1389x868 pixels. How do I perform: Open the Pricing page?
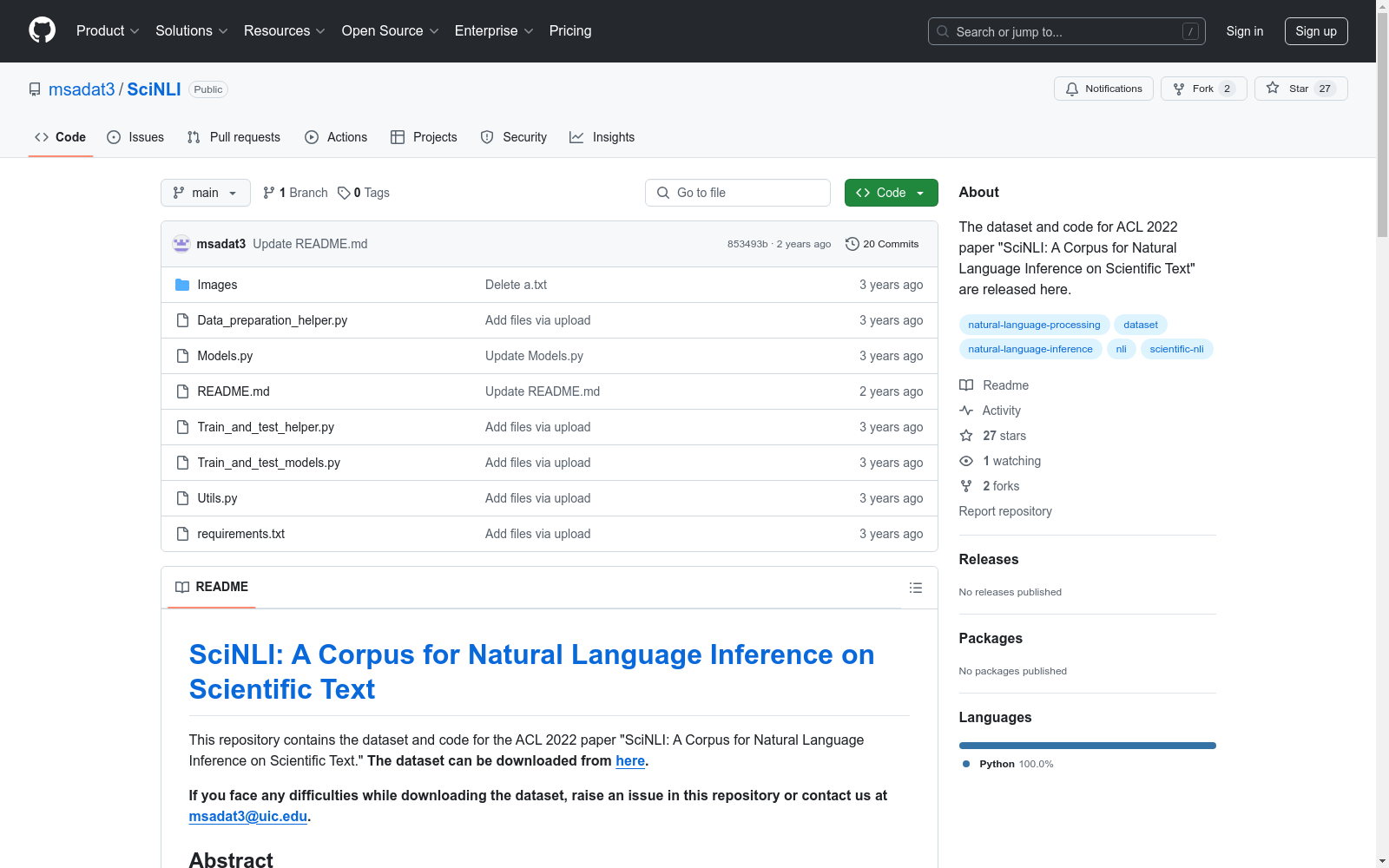(x=570, y=30)
